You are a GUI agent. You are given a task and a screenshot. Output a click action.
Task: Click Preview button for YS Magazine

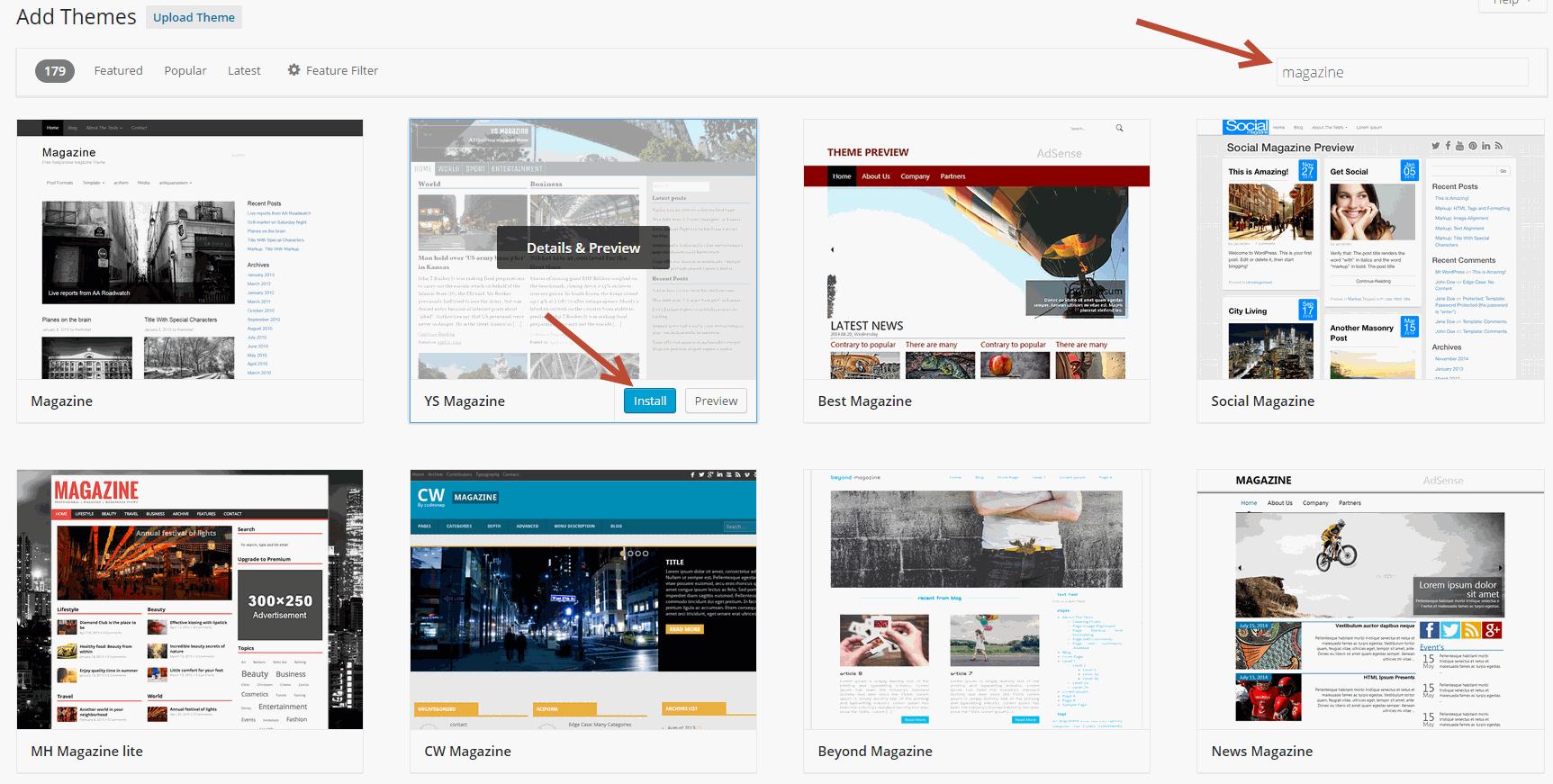pos(716,401)
